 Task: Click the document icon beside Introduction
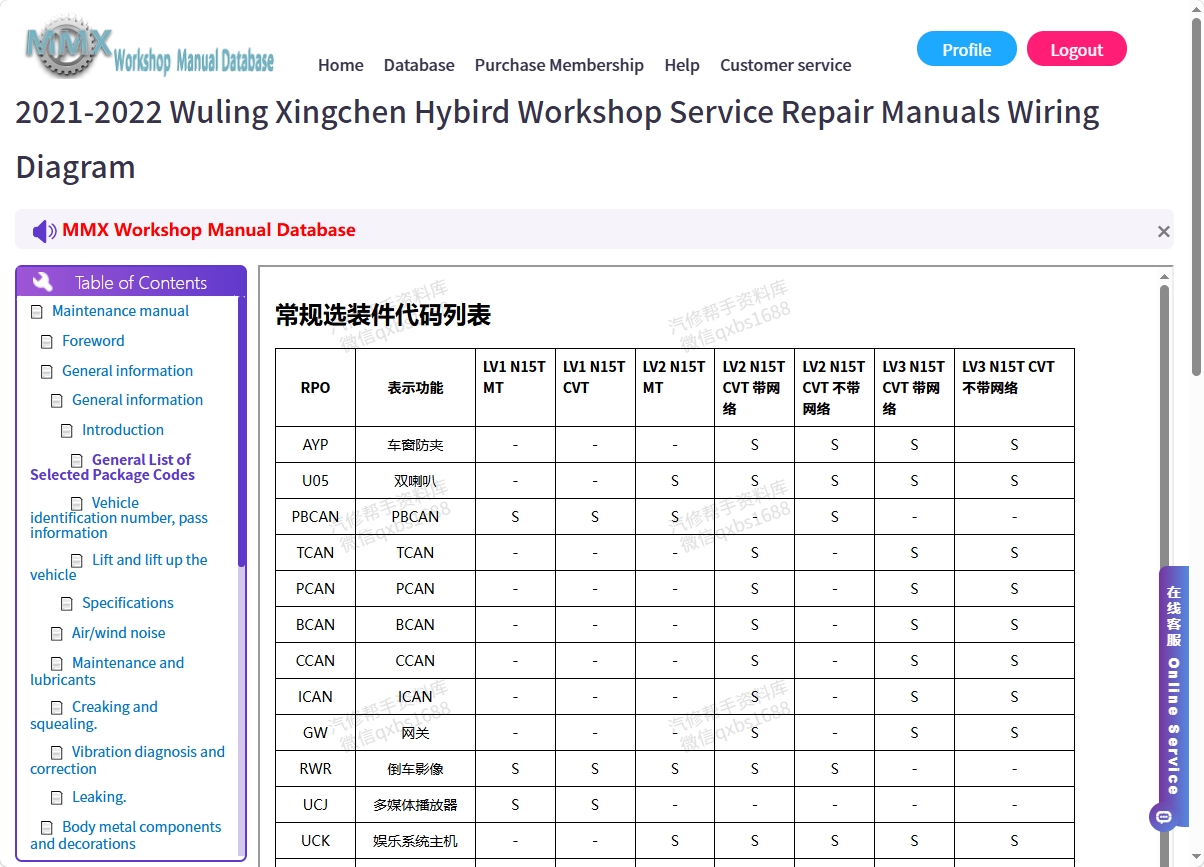[67, 431]
